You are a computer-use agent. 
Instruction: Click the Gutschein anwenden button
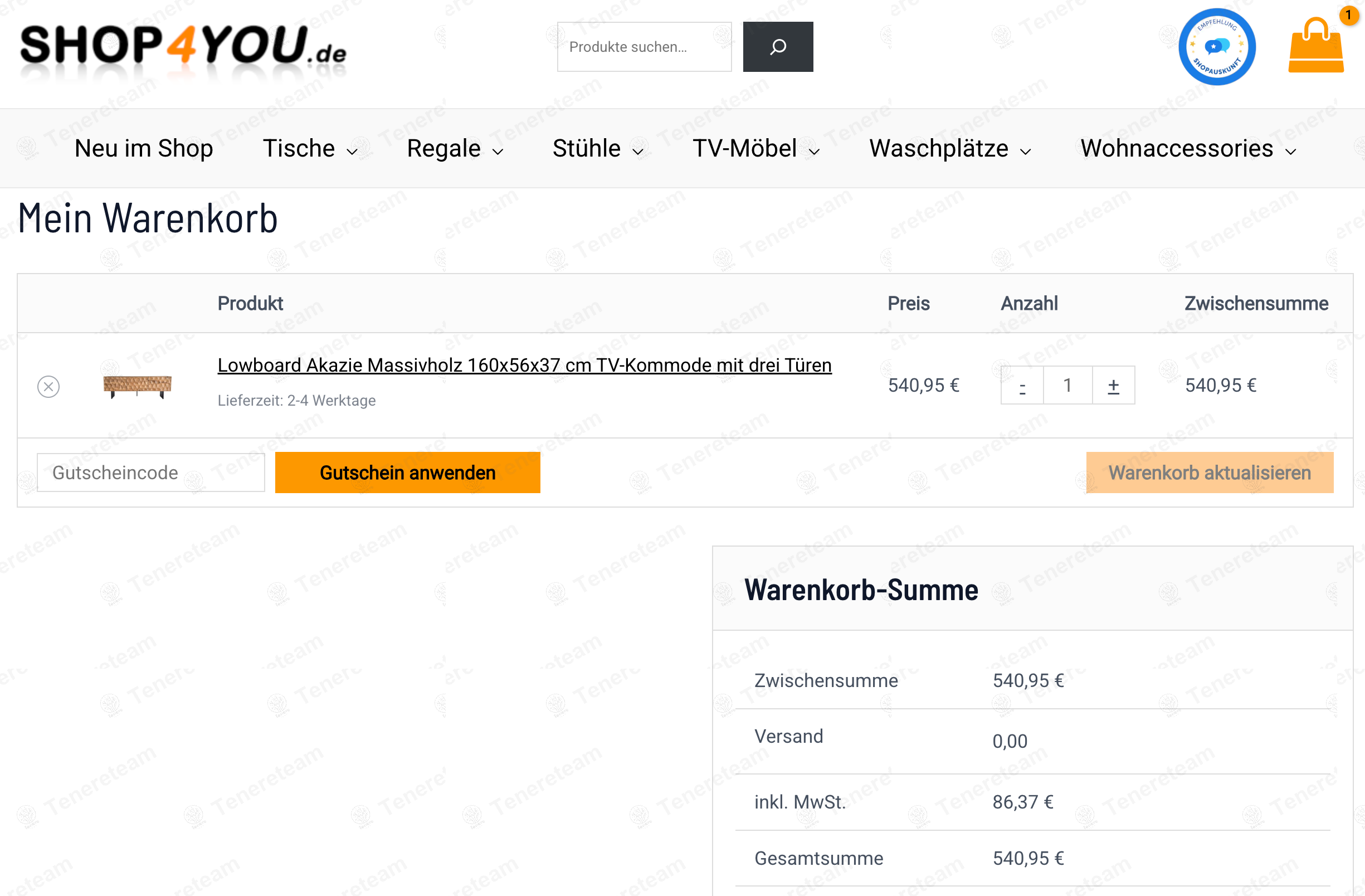[407, 473]
